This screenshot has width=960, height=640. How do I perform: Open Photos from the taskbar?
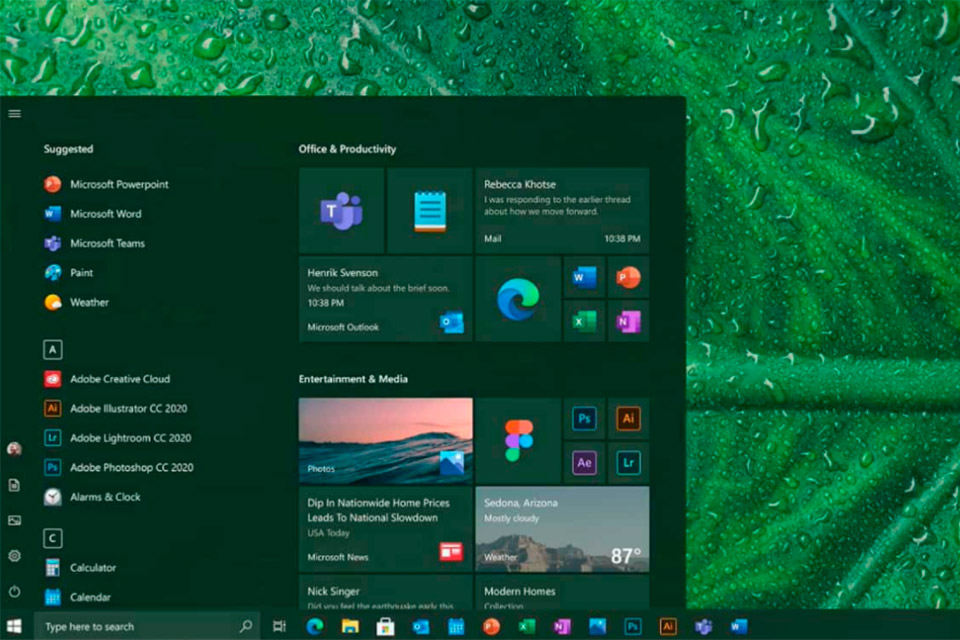(597, 626)
